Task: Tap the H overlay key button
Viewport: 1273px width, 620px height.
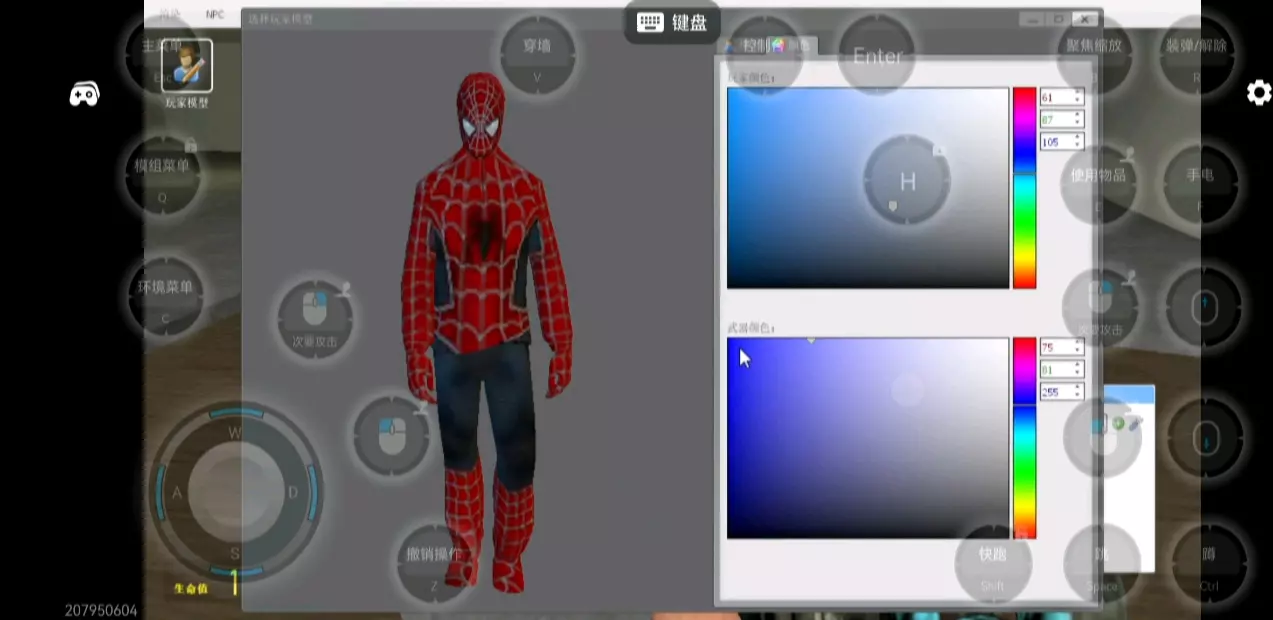Action: point(907,181)
